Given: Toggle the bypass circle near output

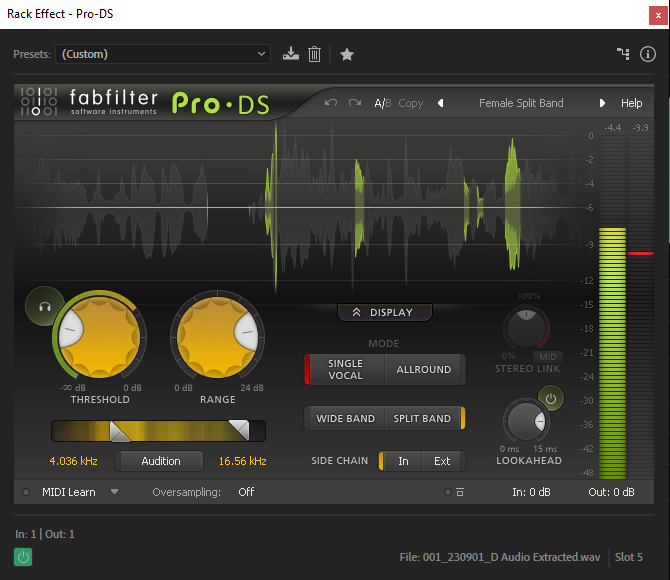Looking at the screenshot, I should coord(447,492).
